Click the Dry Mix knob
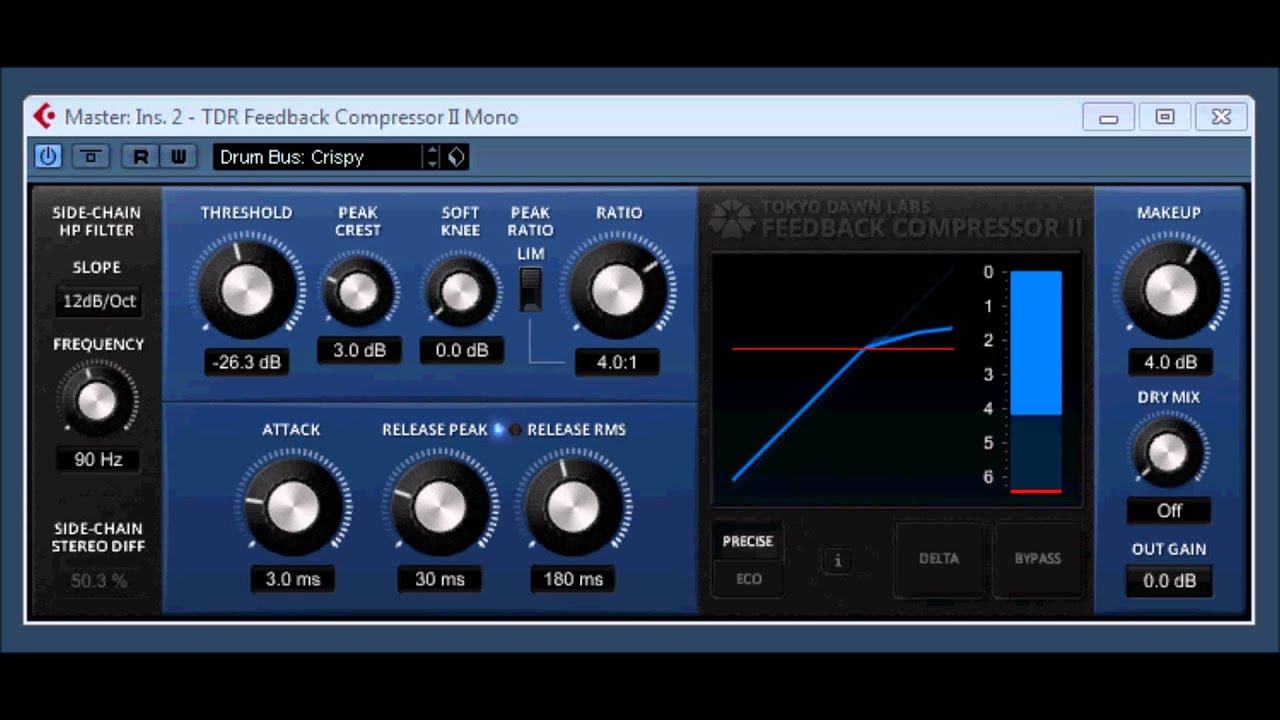This screenshot has height=720, width=1280. tap(1168, 453)
